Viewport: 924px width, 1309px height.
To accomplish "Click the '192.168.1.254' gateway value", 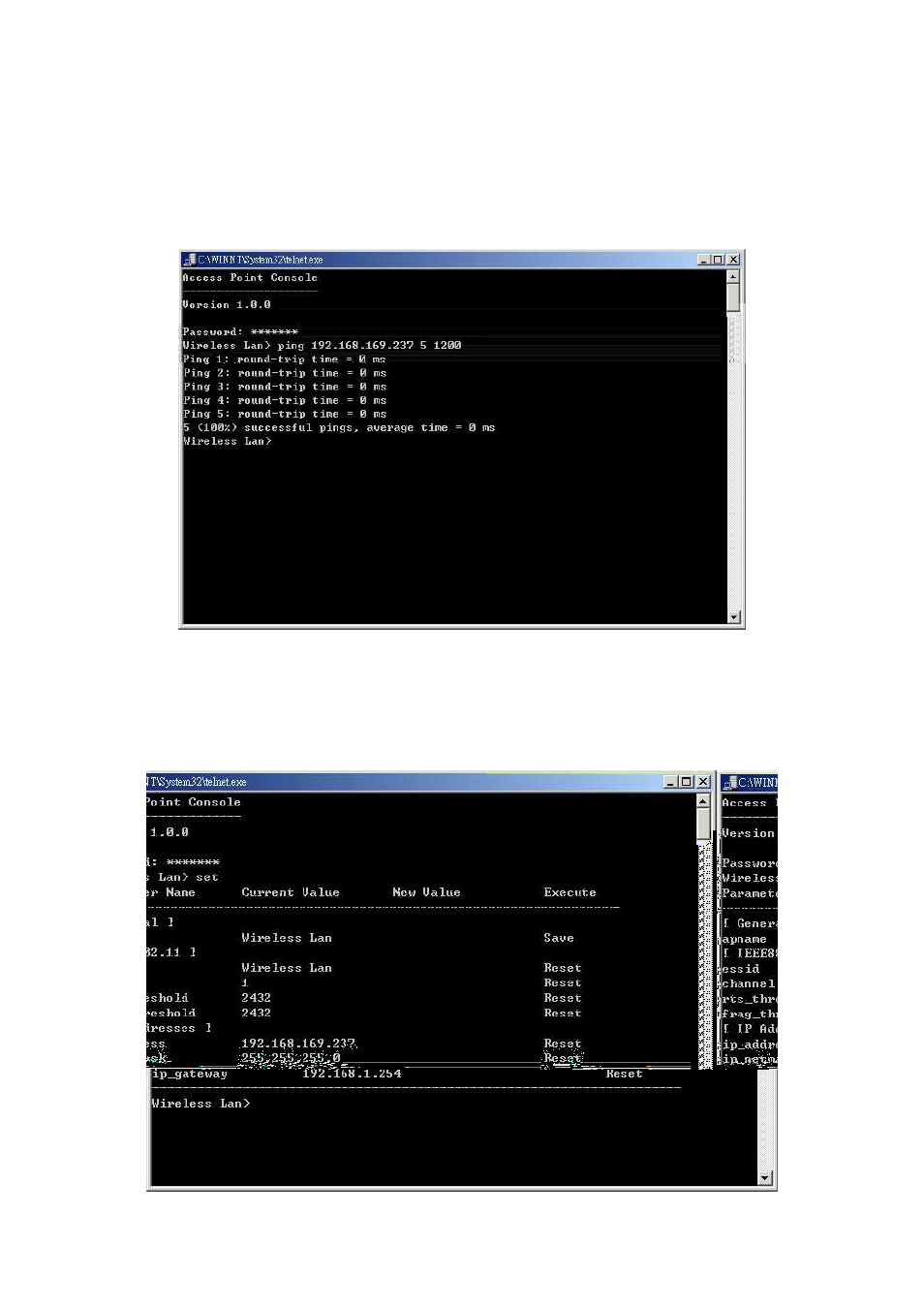I will 352,1074.
